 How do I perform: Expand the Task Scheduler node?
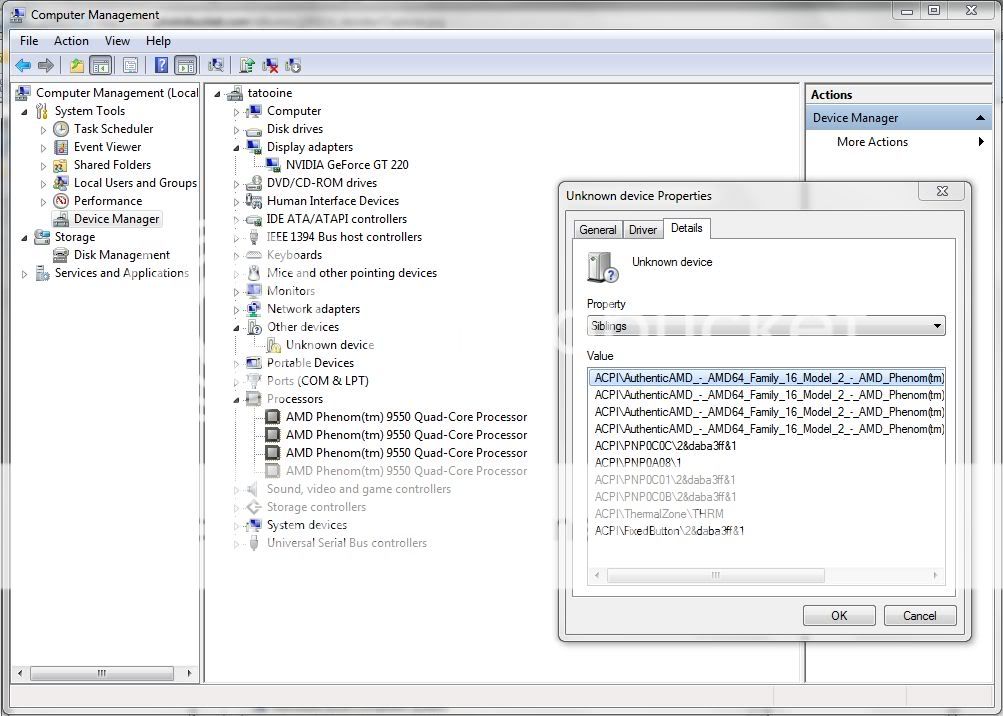[43, 129]
